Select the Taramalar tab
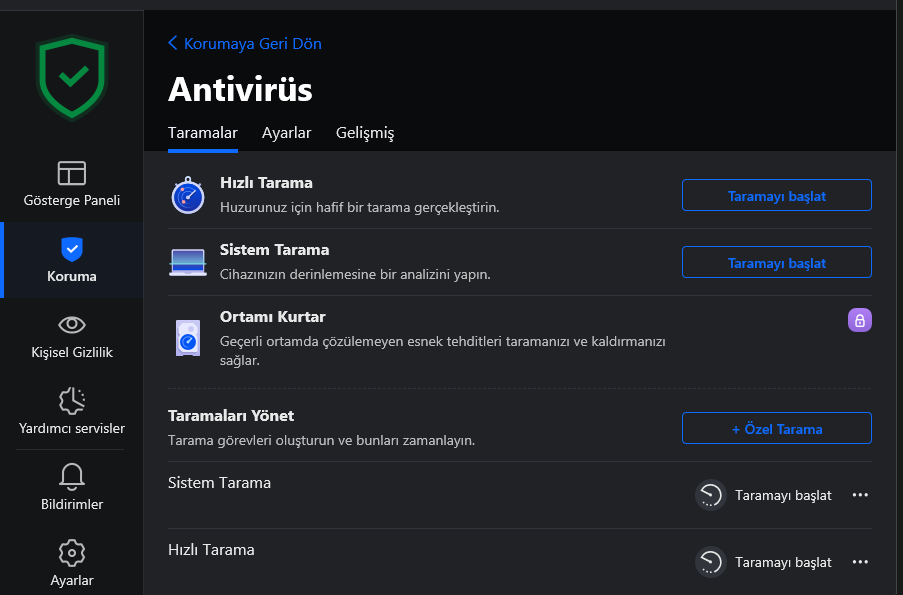This screenshot has height=595, width=903. pos(203,132)
